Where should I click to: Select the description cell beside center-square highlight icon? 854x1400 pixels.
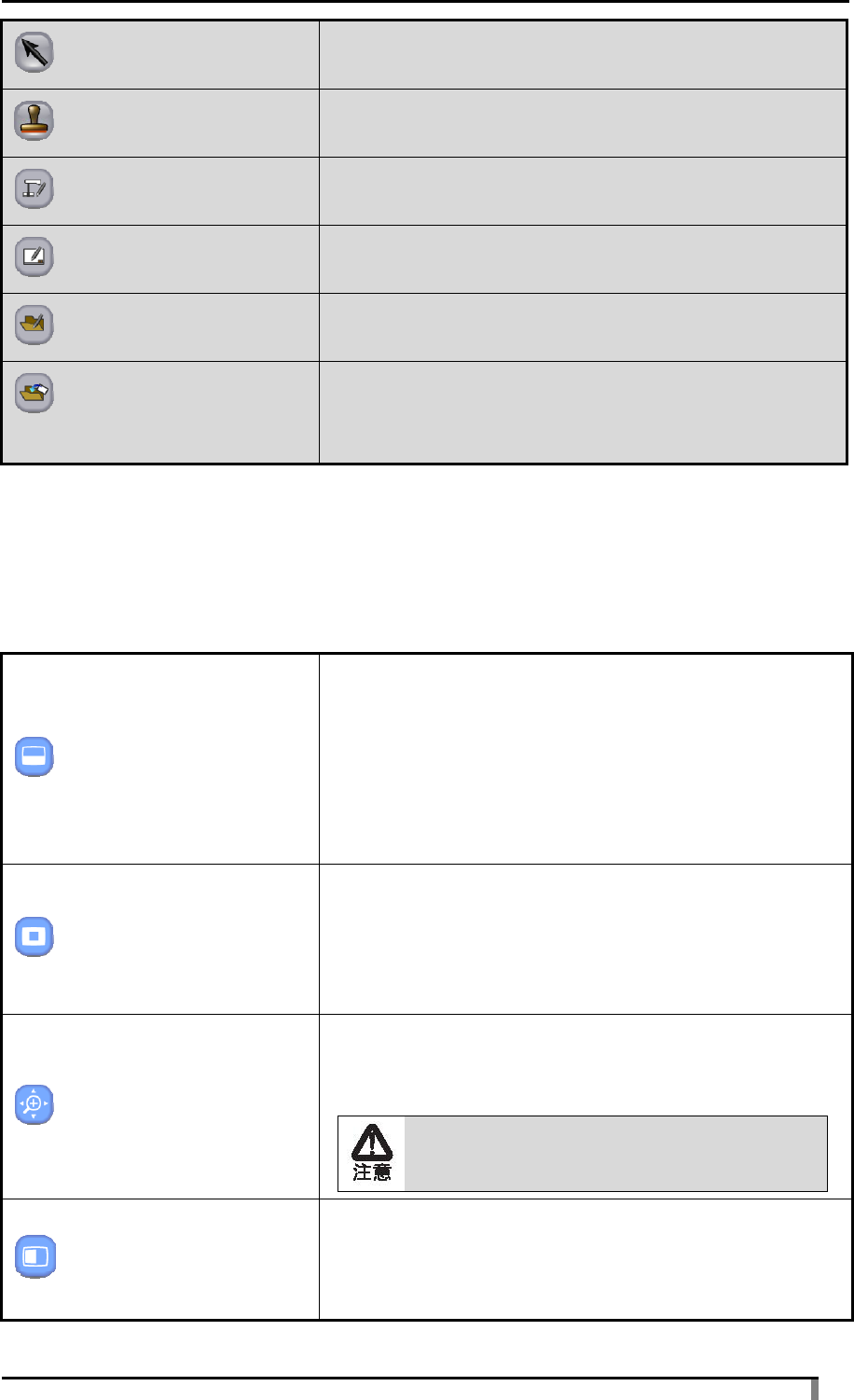[x=585, y=938]
